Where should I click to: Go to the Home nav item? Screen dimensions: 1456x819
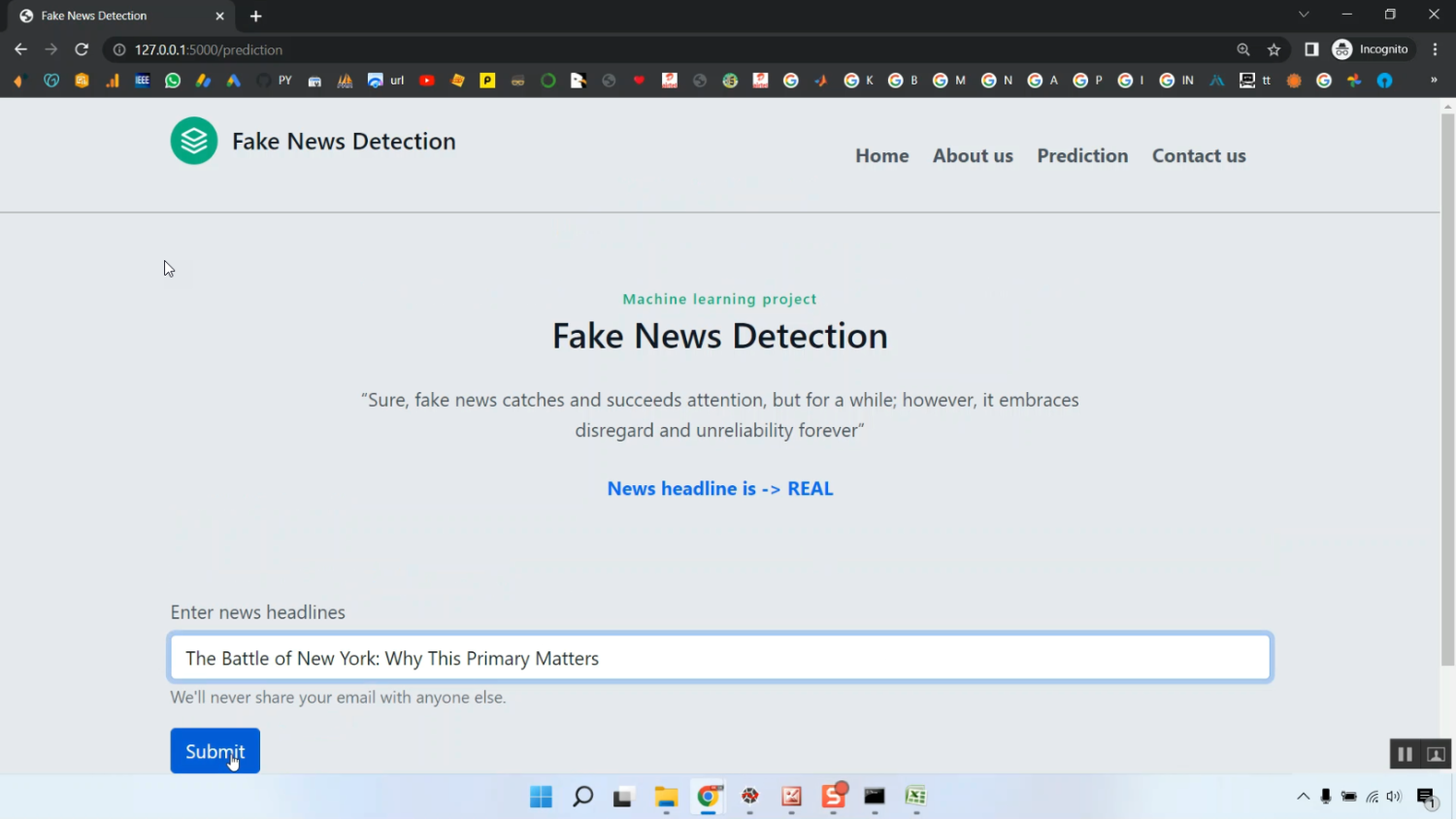(881, 155)
